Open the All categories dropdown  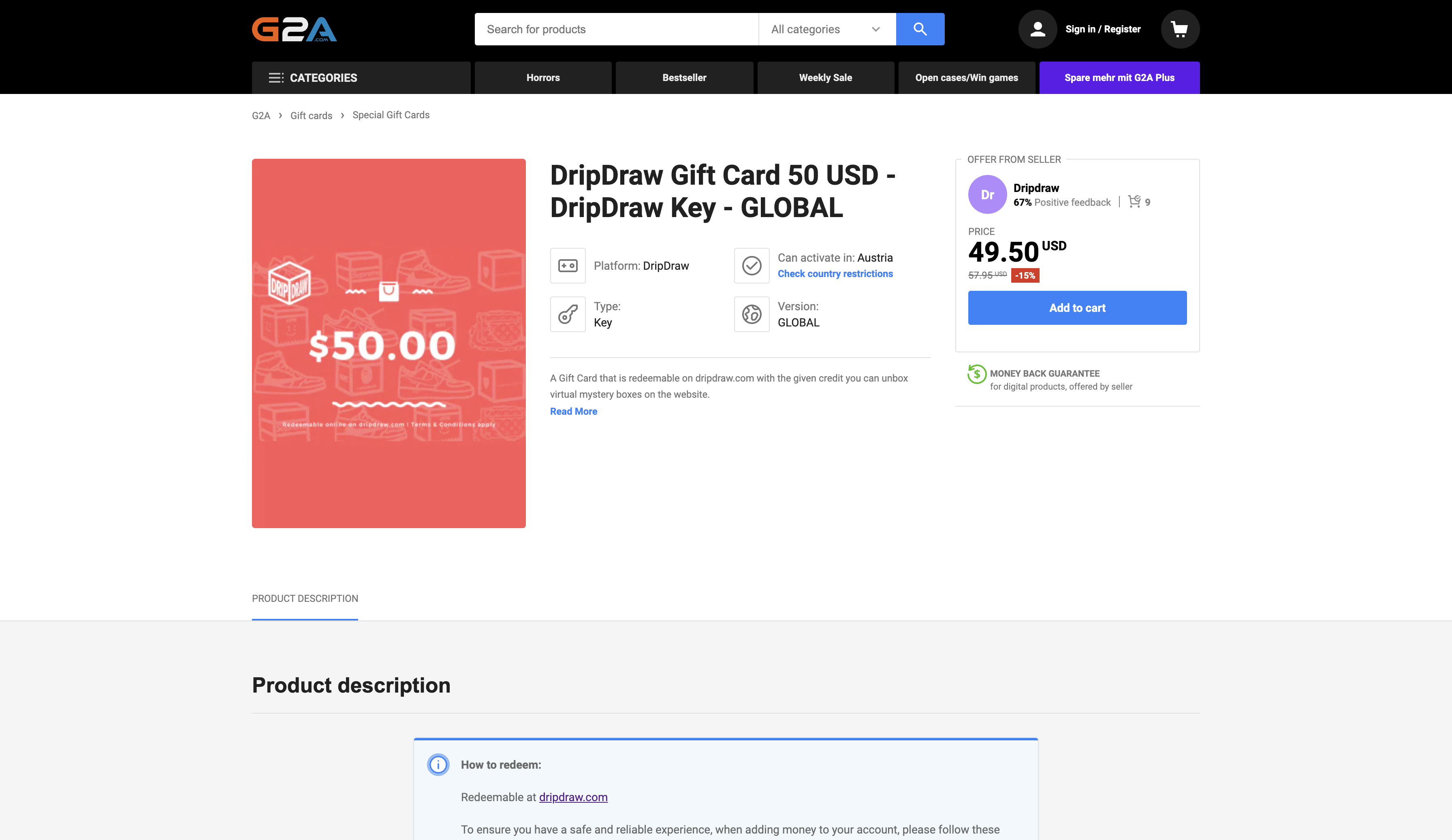827,30
